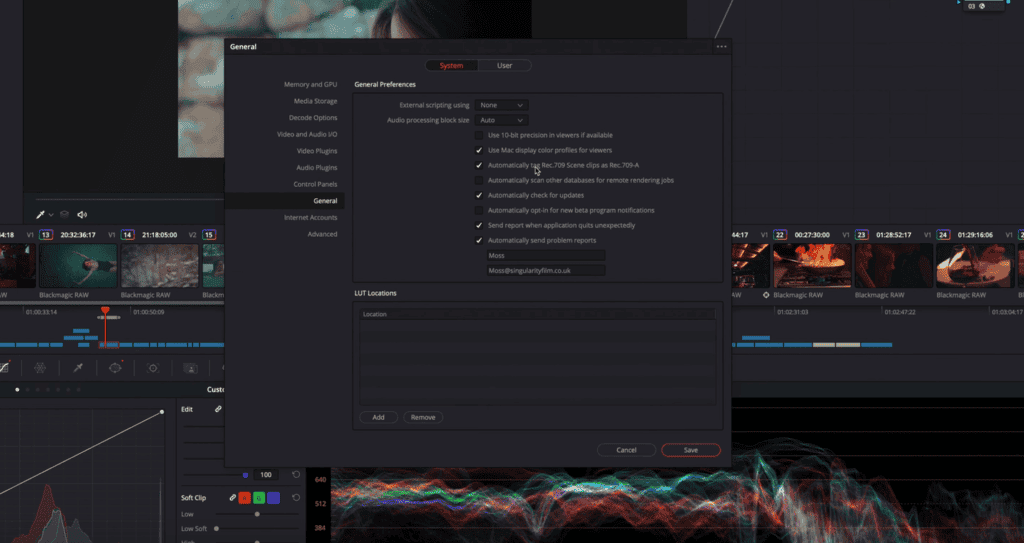The width and height of the screenshot is (1024, 543).
Task: Select clip 23 thumbnail
Action: click(894, 266)
